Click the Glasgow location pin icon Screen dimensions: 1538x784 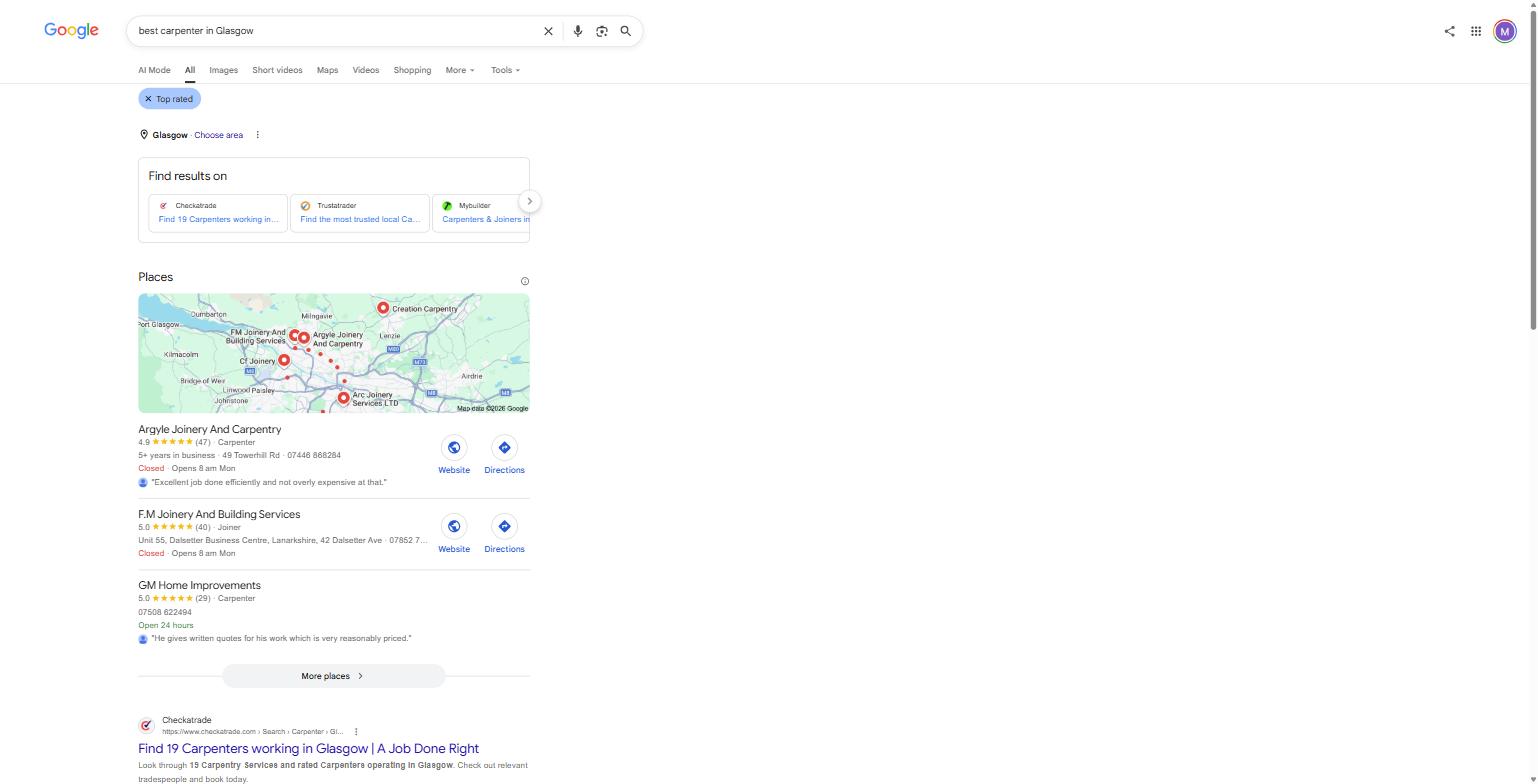tap(143, 135)
